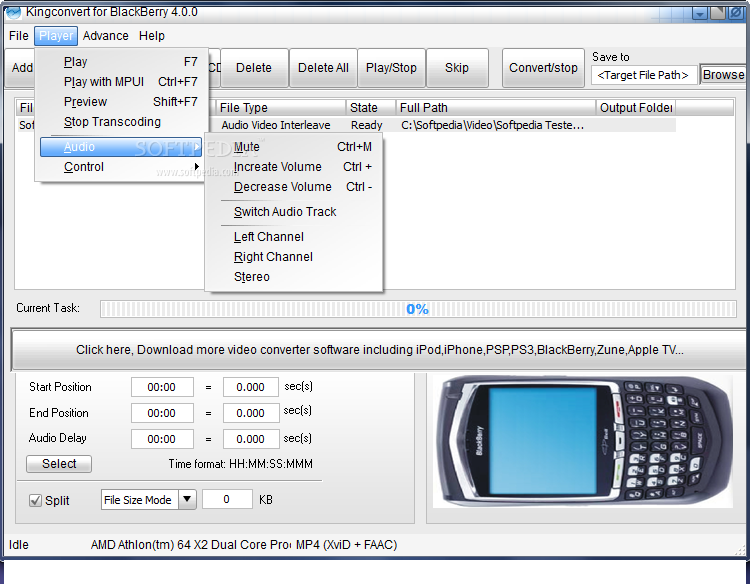750x584 pixels.
Task: Click the Skip button
Action: (457, 68)
